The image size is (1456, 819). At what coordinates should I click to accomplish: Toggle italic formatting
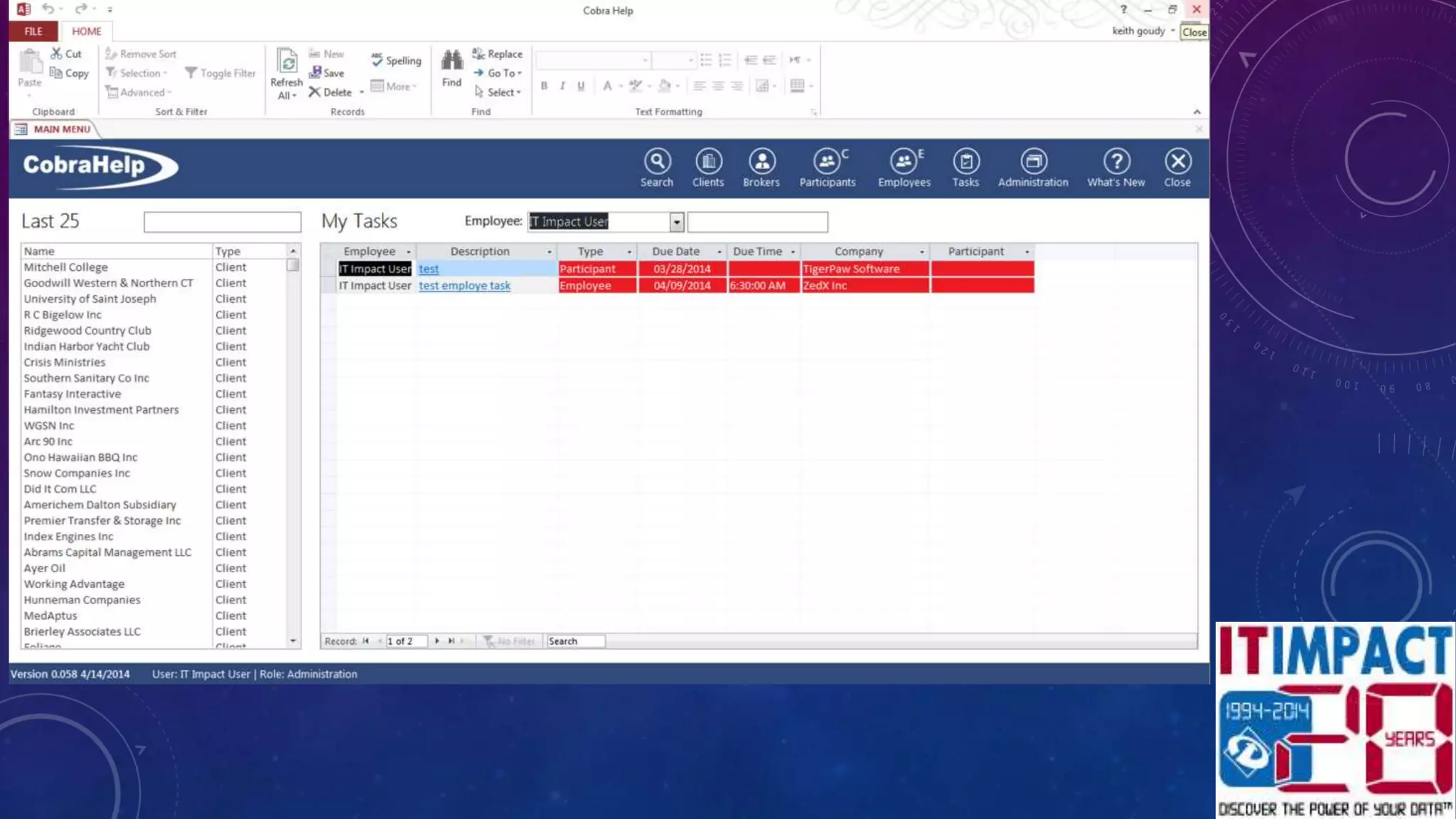[562, 86]
